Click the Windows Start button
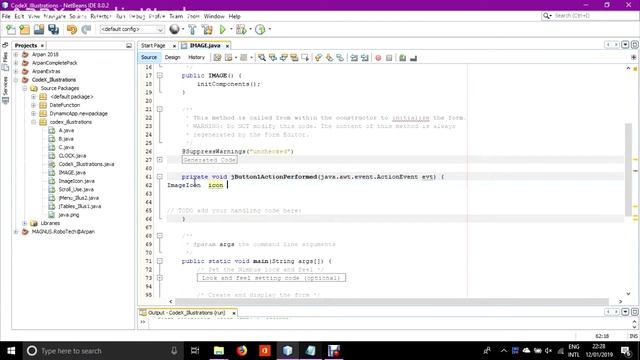The width and height of the screenshot is (640, 360). pos(11,351)
